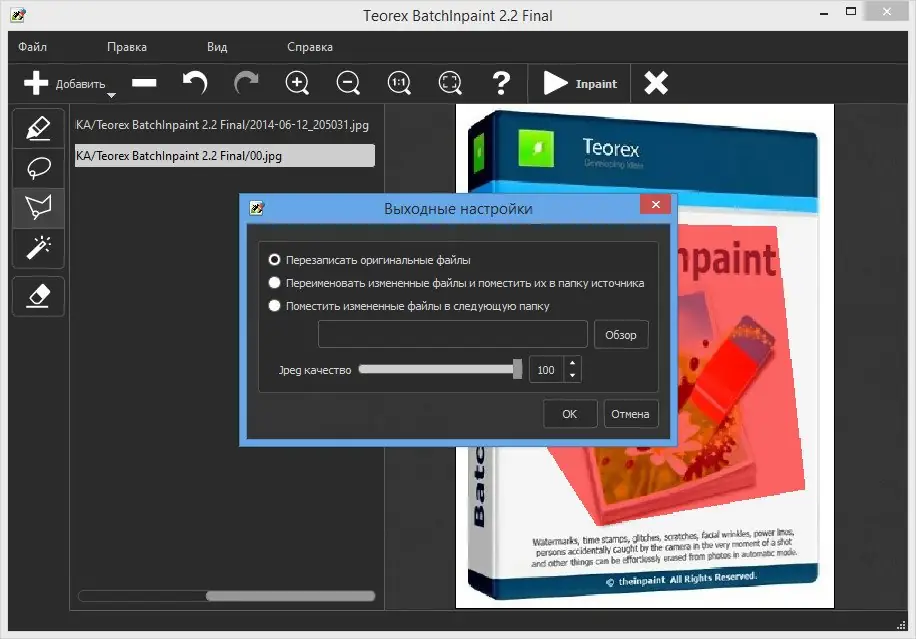
Task: Click the output folder path field
Action: pyautogui.click(x=453, y=334)
